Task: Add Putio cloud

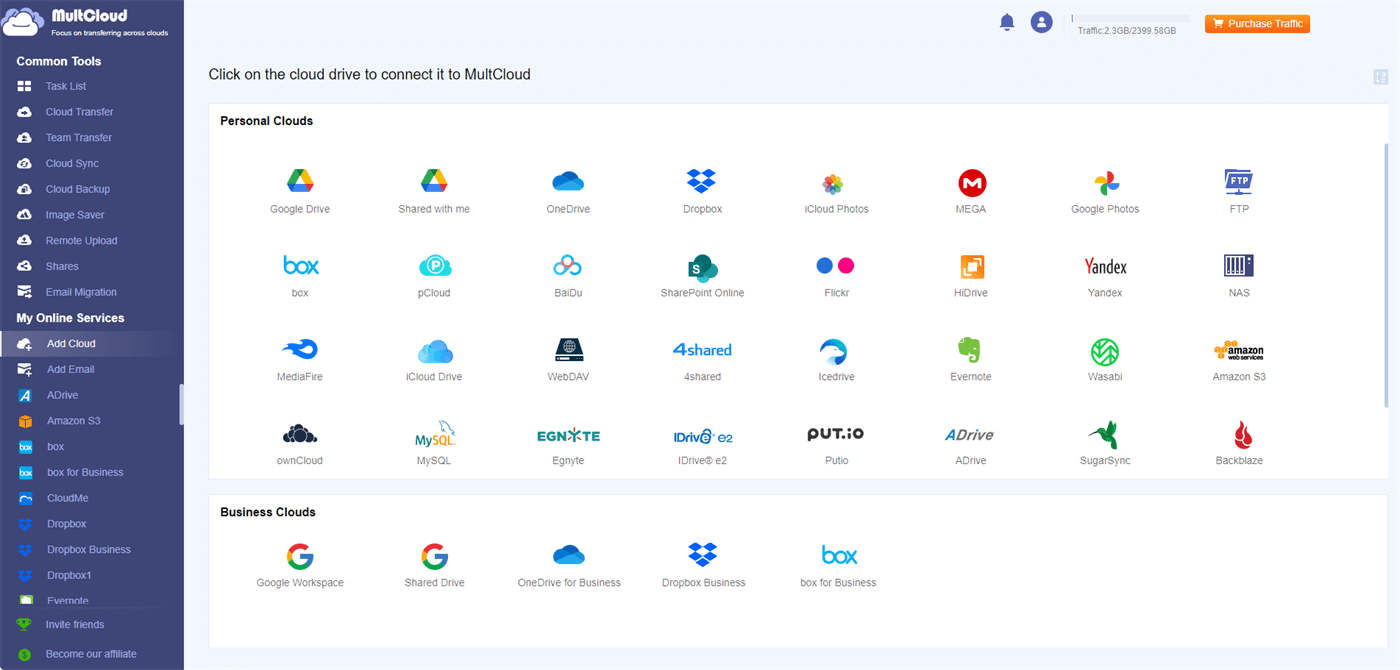Action: [x=836, y=443]
